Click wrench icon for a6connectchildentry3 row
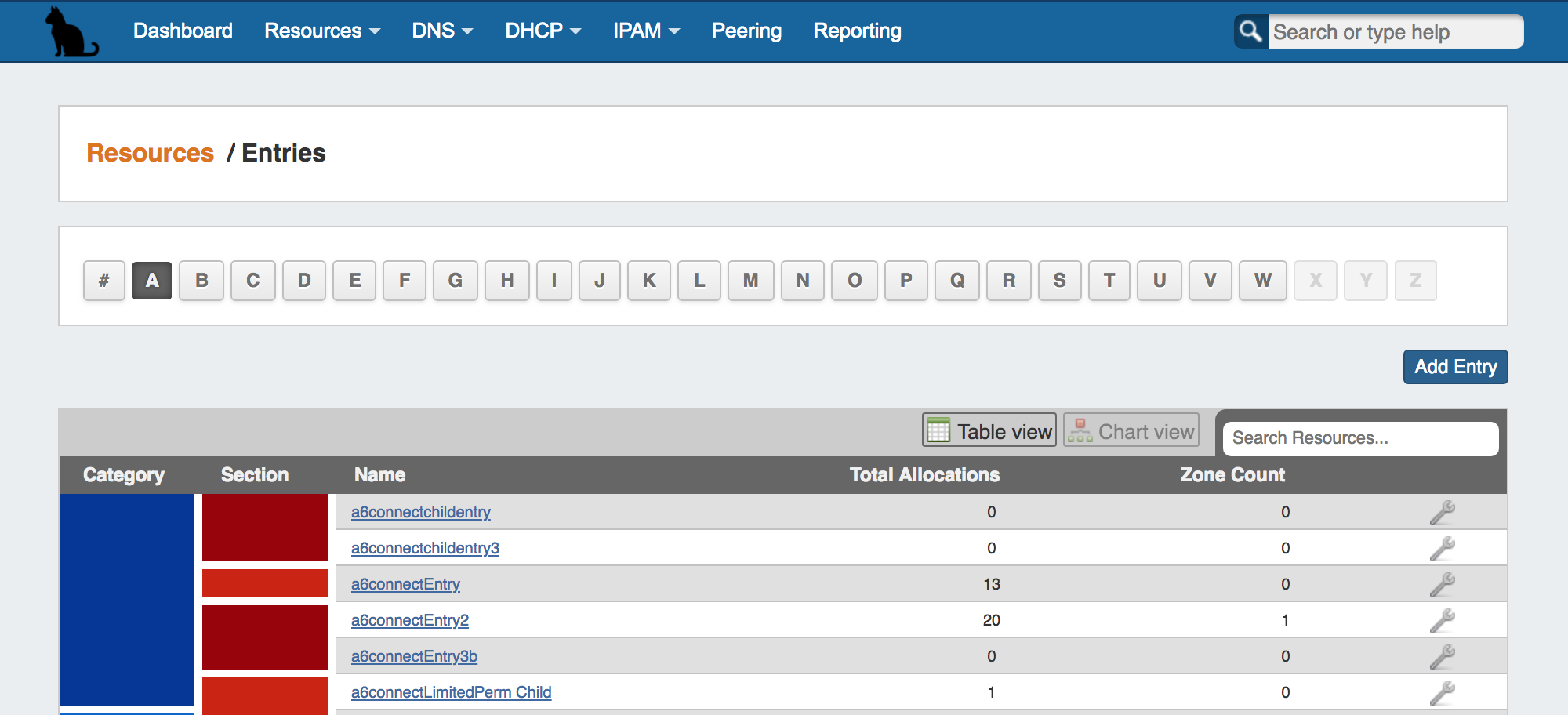The height and width of the screenshot is (715, 1568). point(1442,549)
